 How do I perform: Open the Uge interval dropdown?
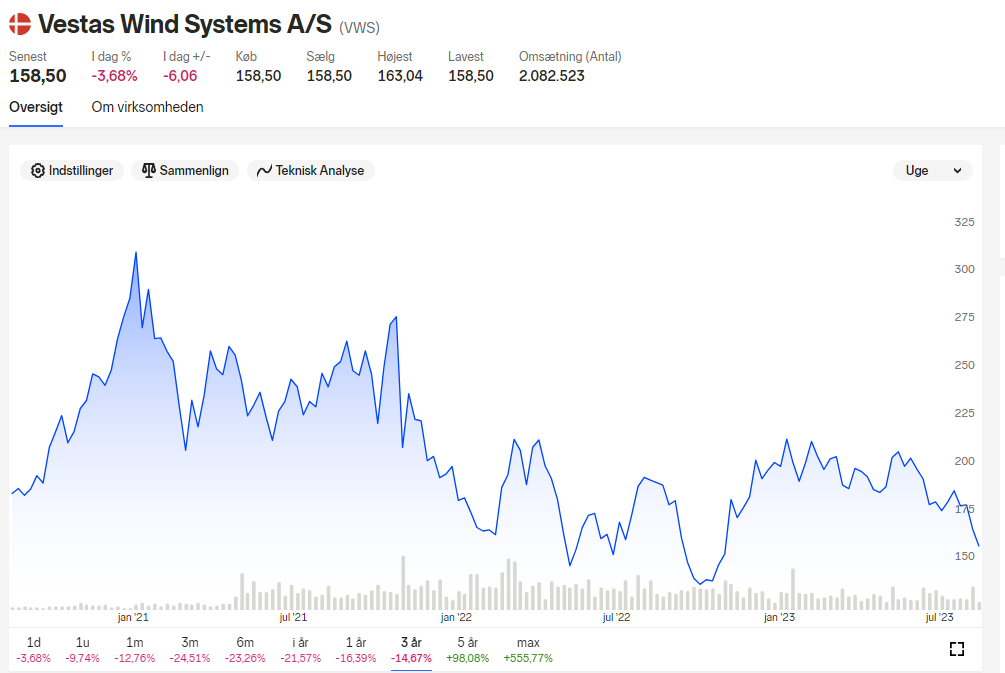pos(933,170)
